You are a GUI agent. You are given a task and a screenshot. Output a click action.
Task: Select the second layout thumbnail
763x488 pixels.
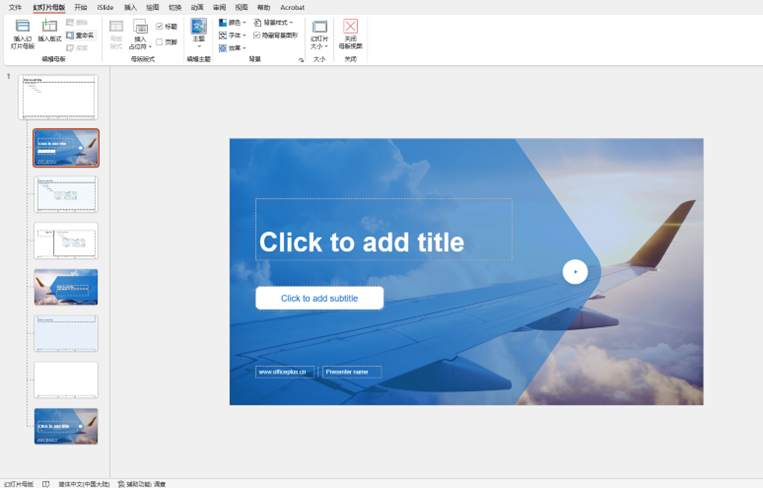click(x=66, y=194)
